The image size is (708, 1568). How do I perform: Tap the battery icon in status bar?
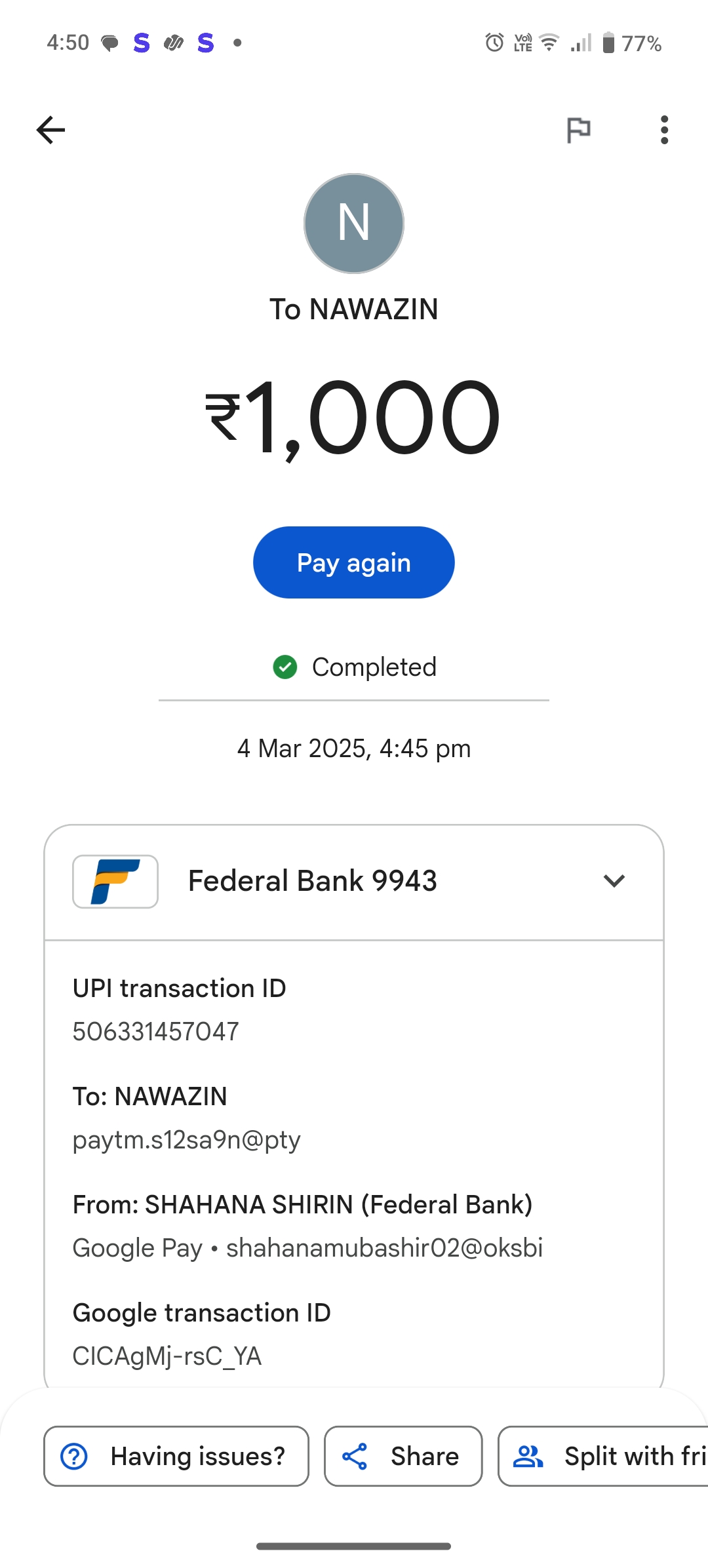[608, 43]
